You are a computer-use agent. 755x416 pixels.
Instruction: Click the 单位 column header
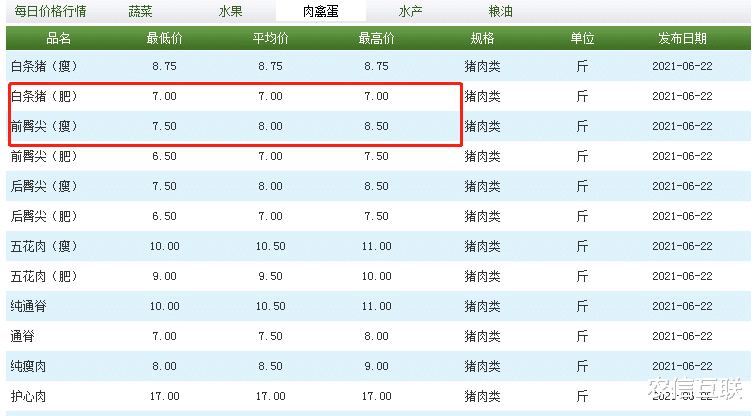pyautogui.click(x=583, y=38)
